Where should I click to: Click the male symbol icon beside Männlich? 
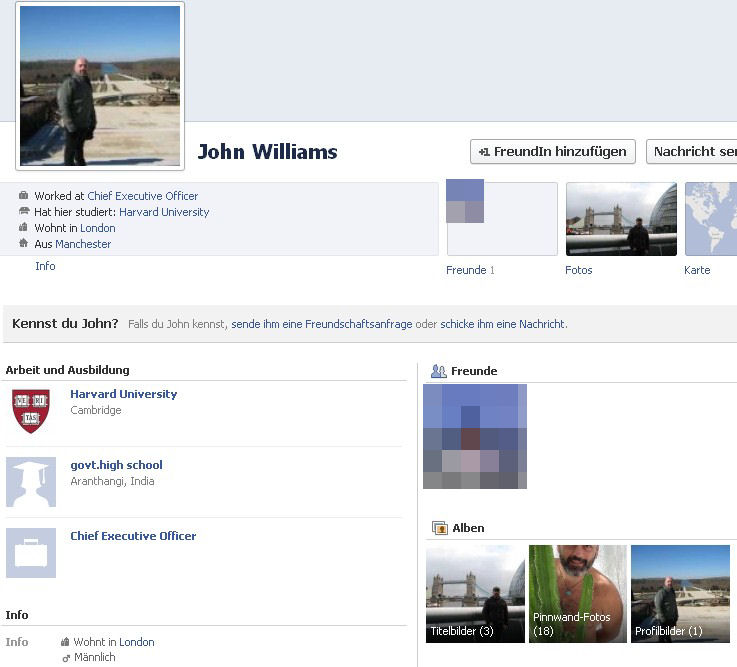click(x=66, y=658)
